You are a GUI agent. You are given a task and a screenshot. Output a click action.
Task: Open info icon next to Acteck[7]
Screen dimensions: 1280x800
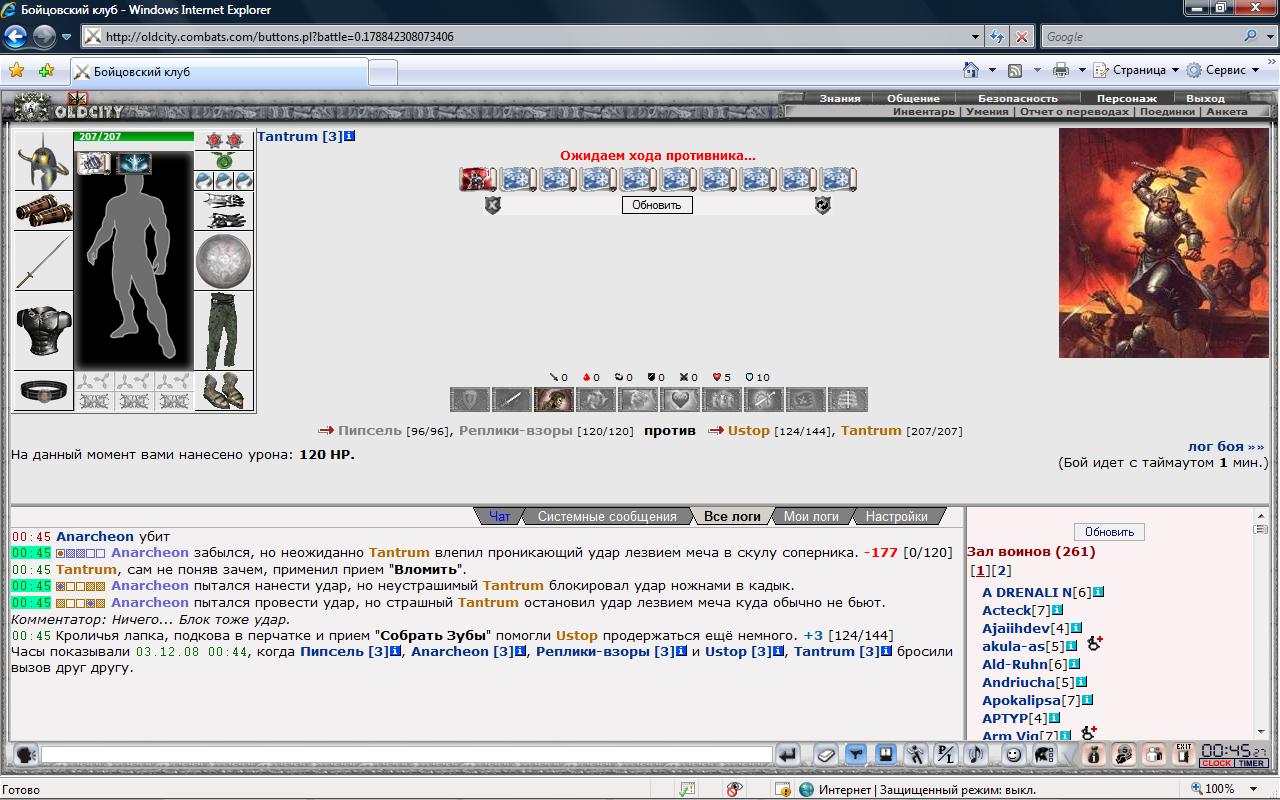tap(1057, 610)
